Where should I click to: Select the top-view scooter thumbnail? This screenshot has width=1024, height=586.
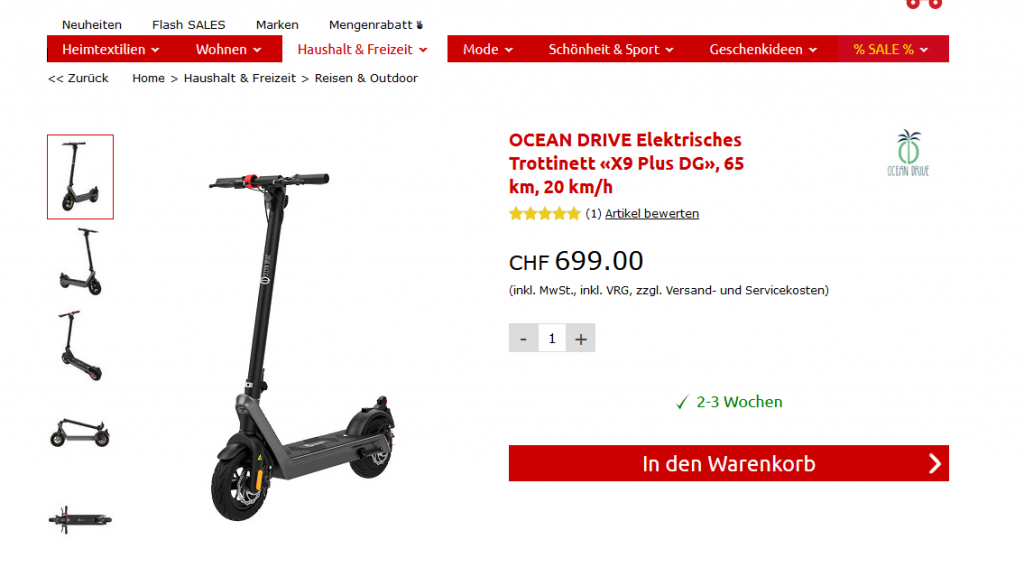click(80, 520)
